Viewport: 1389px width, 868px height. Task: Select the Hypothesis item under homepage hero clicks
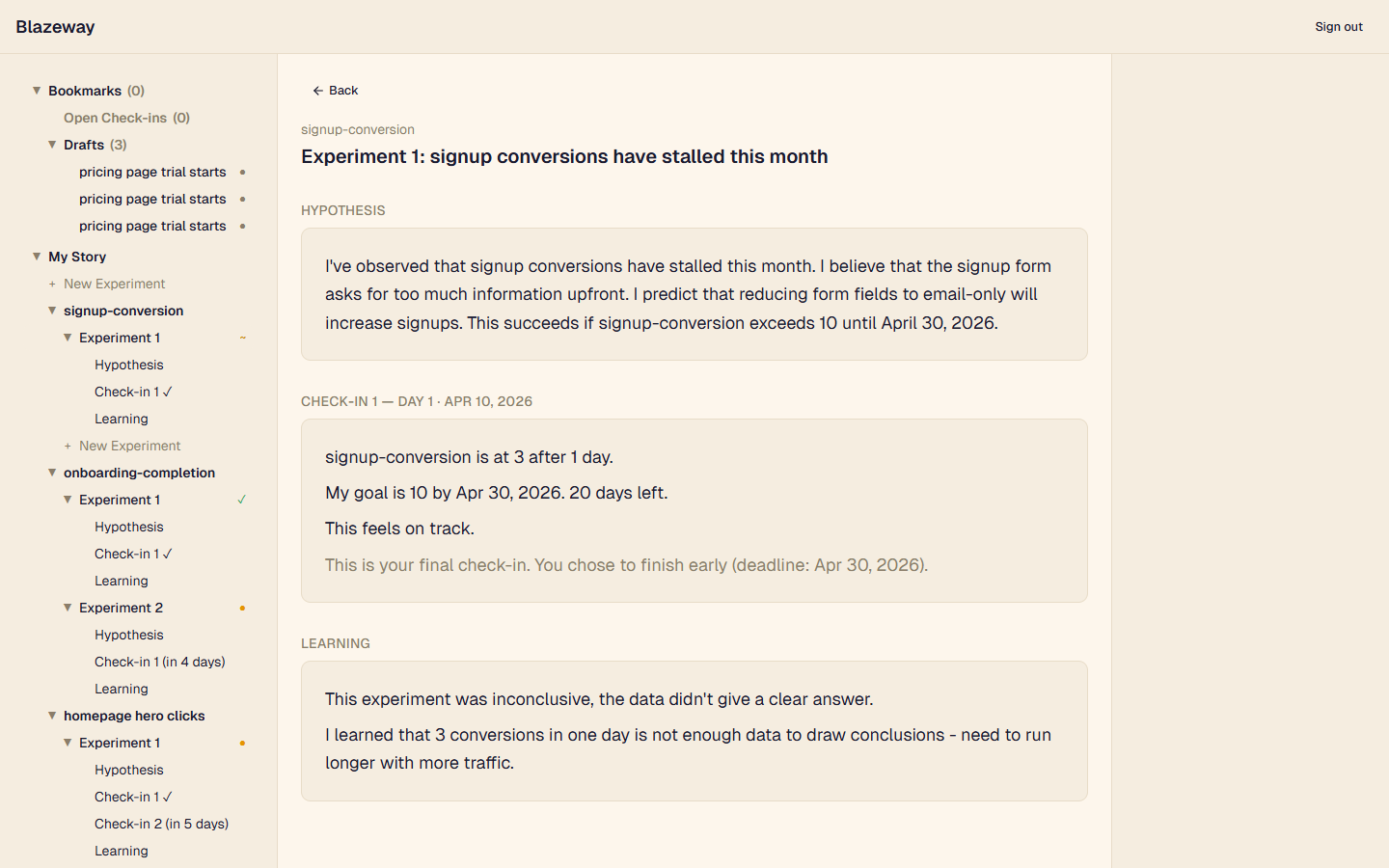click(128, 770)
